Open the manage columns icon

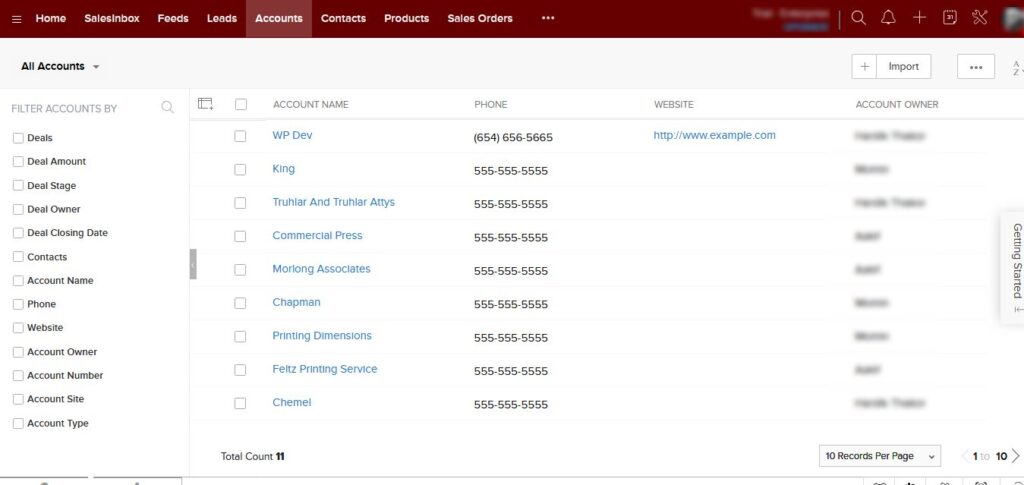coord(206,104)
